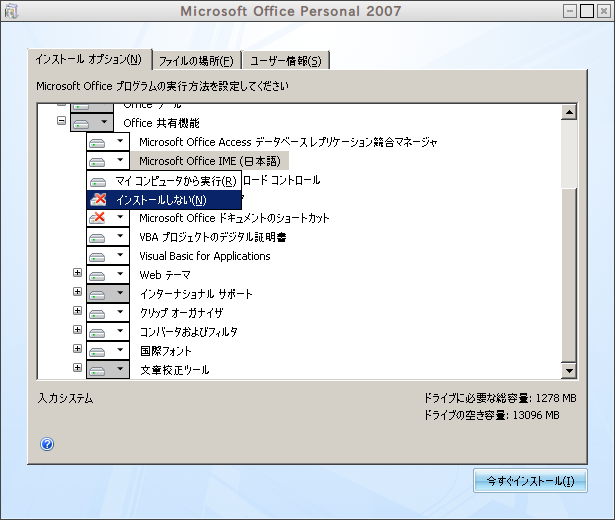Screen dimensions: 615x520
Task: Select the Office 共有機能 tree label
Action: pos(161,123)
